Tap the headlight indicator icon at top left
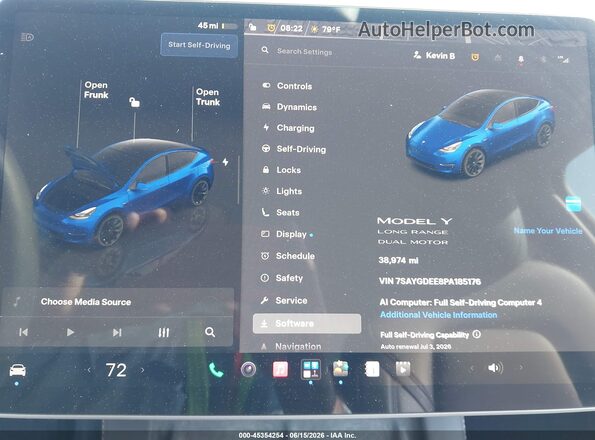The width and height of the screenshot is (595, 440). point(27,37)
